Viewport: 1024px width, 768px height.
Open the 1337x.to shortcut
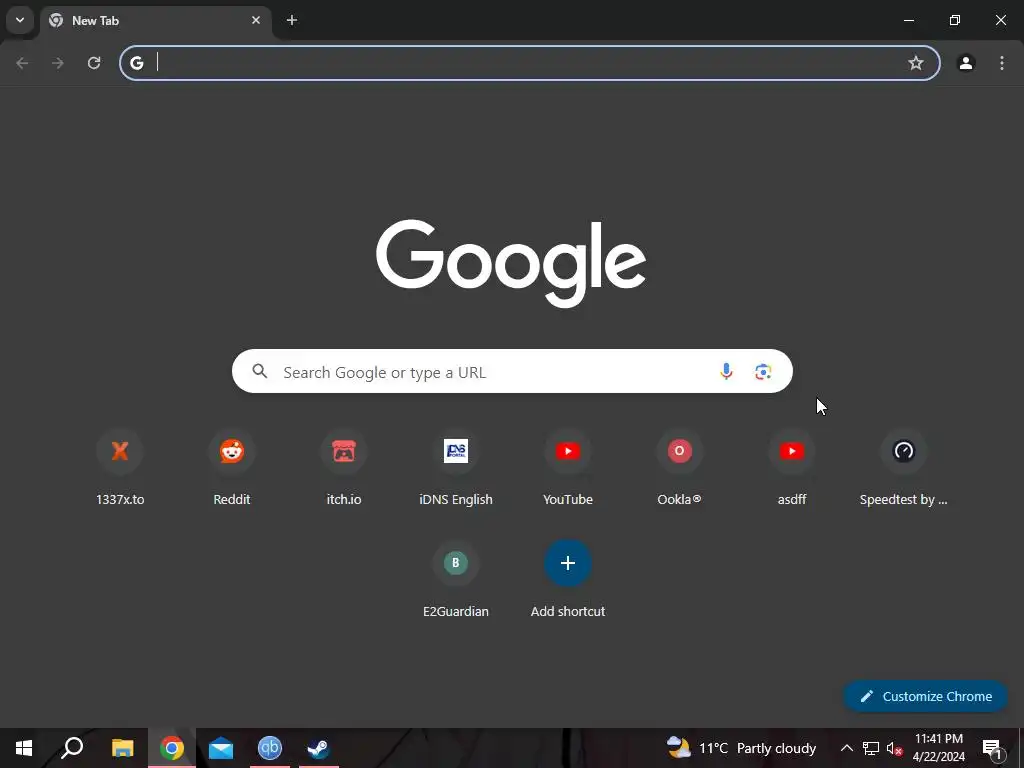[x=120, y=468]
